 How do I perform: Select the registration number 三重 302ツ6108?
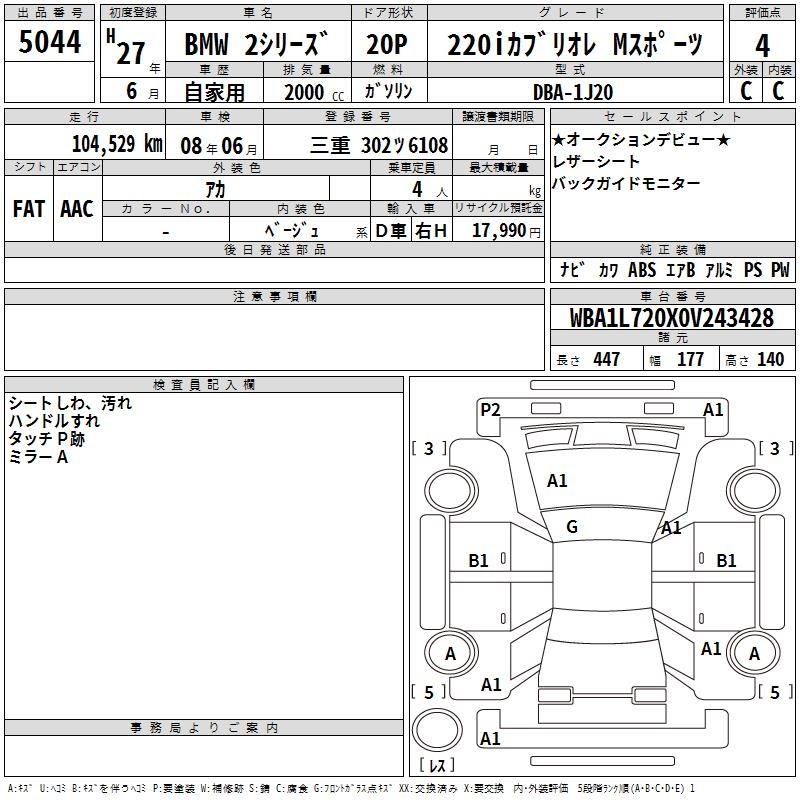[379, 145]
